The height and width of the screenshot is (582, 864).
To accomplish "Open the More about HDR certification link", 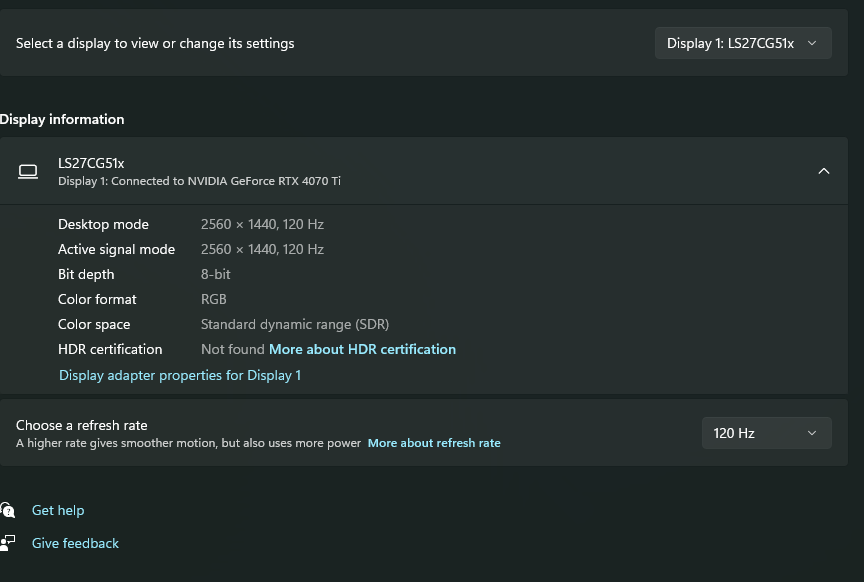I will click(362, 349).
